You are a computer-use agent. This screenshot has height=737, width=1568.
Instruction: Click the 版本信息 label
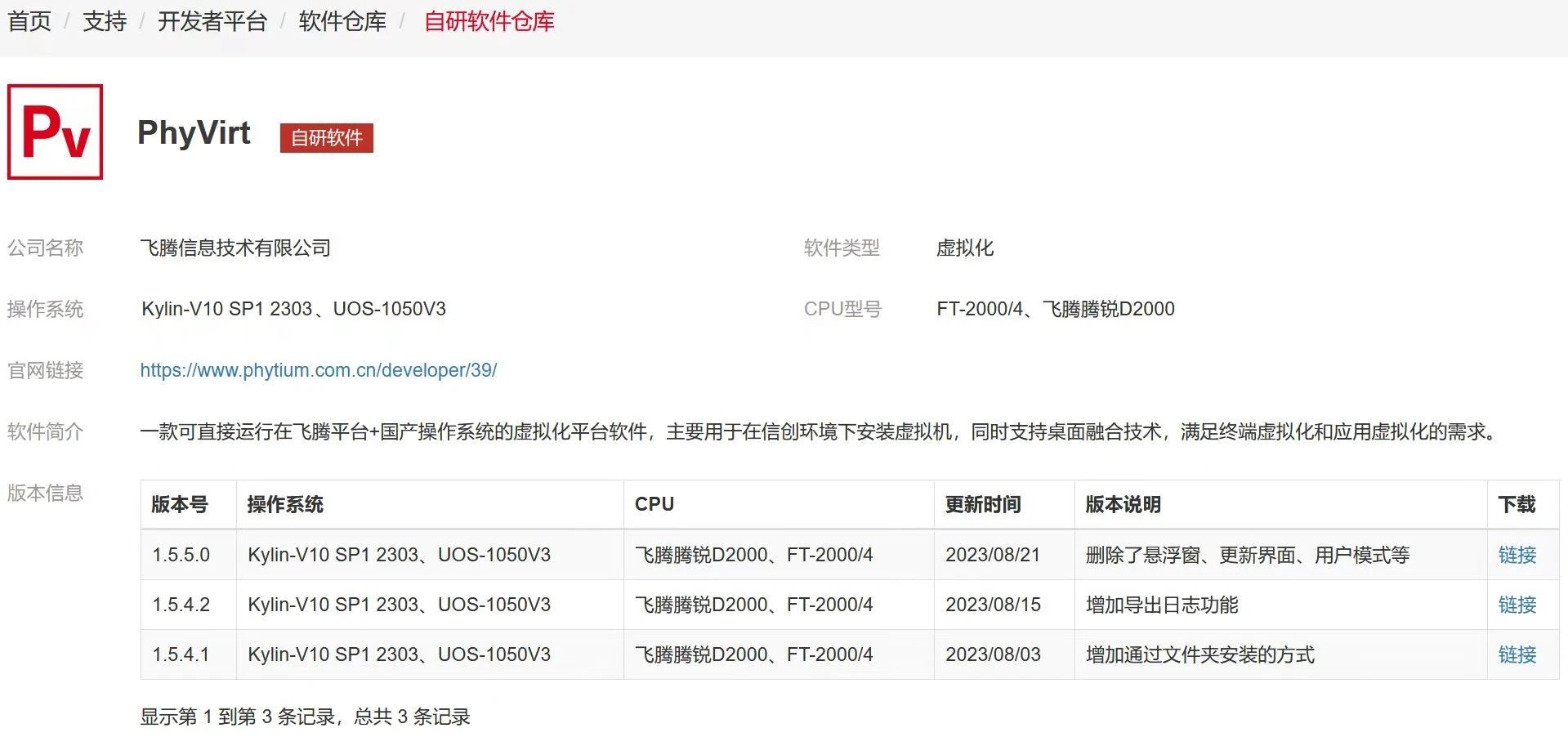[45, 493]
